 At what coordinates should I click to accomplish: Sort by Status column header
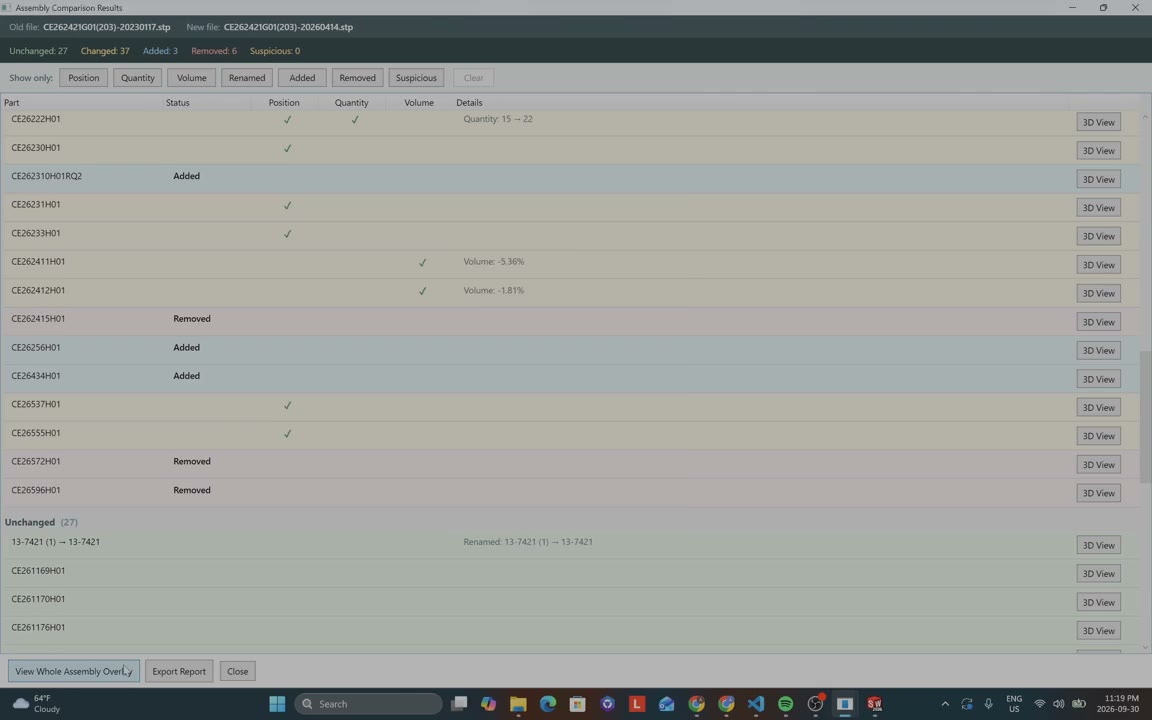tap(178, 103)
